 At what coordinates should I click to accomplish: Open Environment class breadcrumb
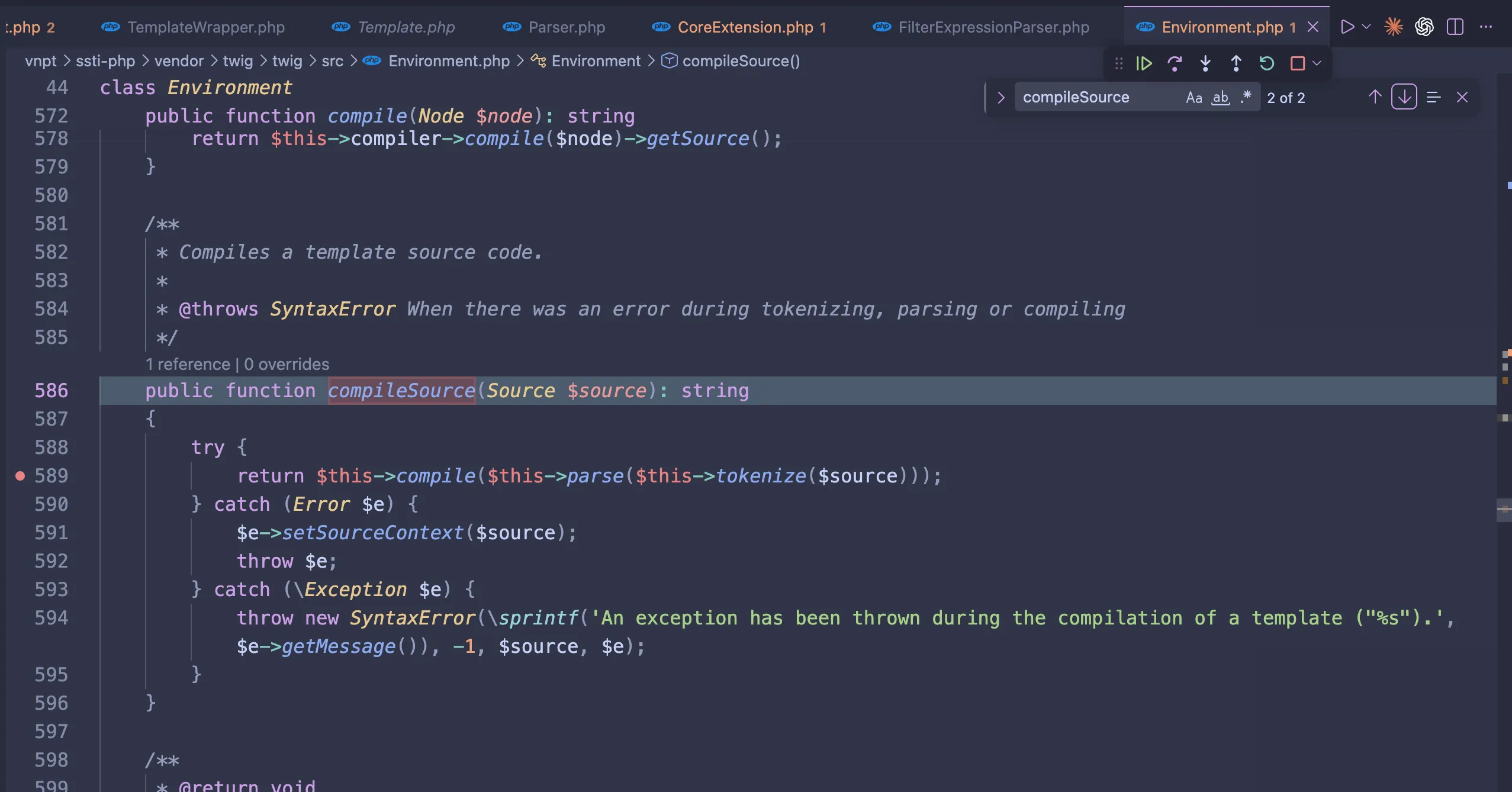pyautogui.click(x=596, y=61)
